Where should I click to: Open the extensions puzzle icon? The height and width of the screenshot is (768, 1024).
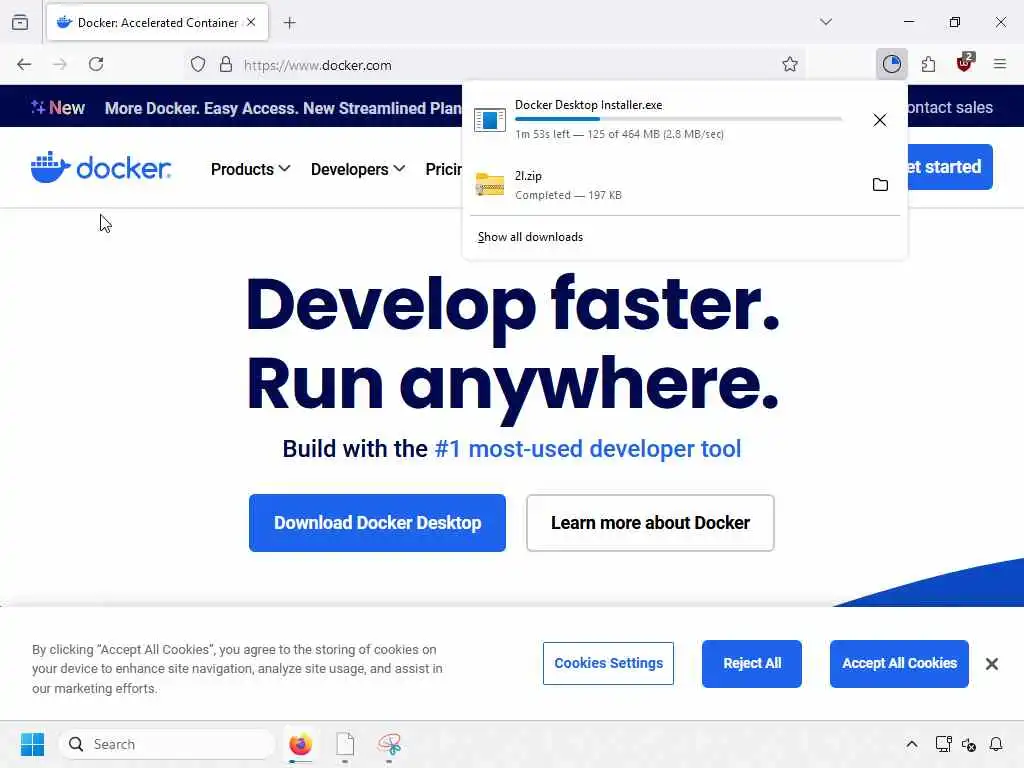(928, 64)
